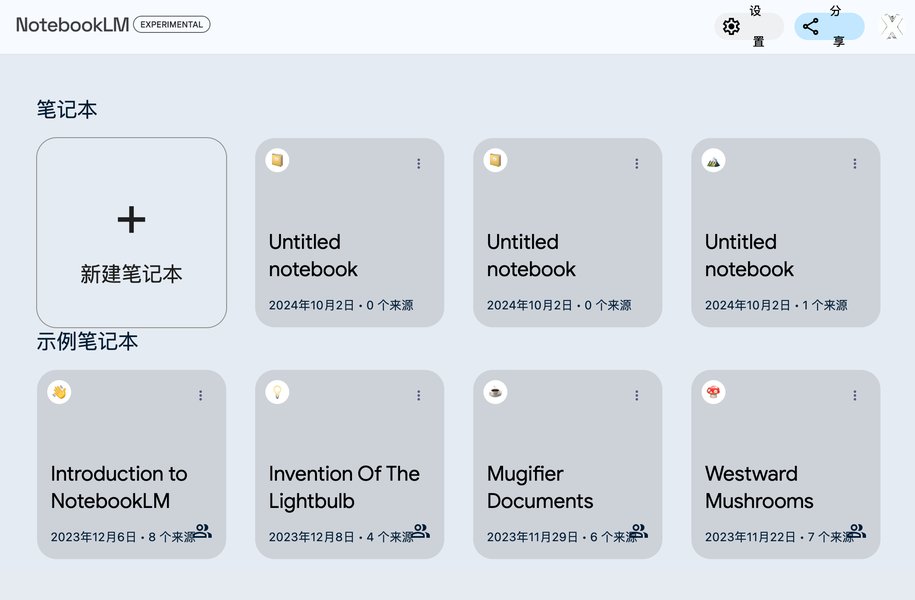The width and height of the screenshot is (915, 600).
Task: Click the mountain emoji notebook icon
Action: coord(713,161)
